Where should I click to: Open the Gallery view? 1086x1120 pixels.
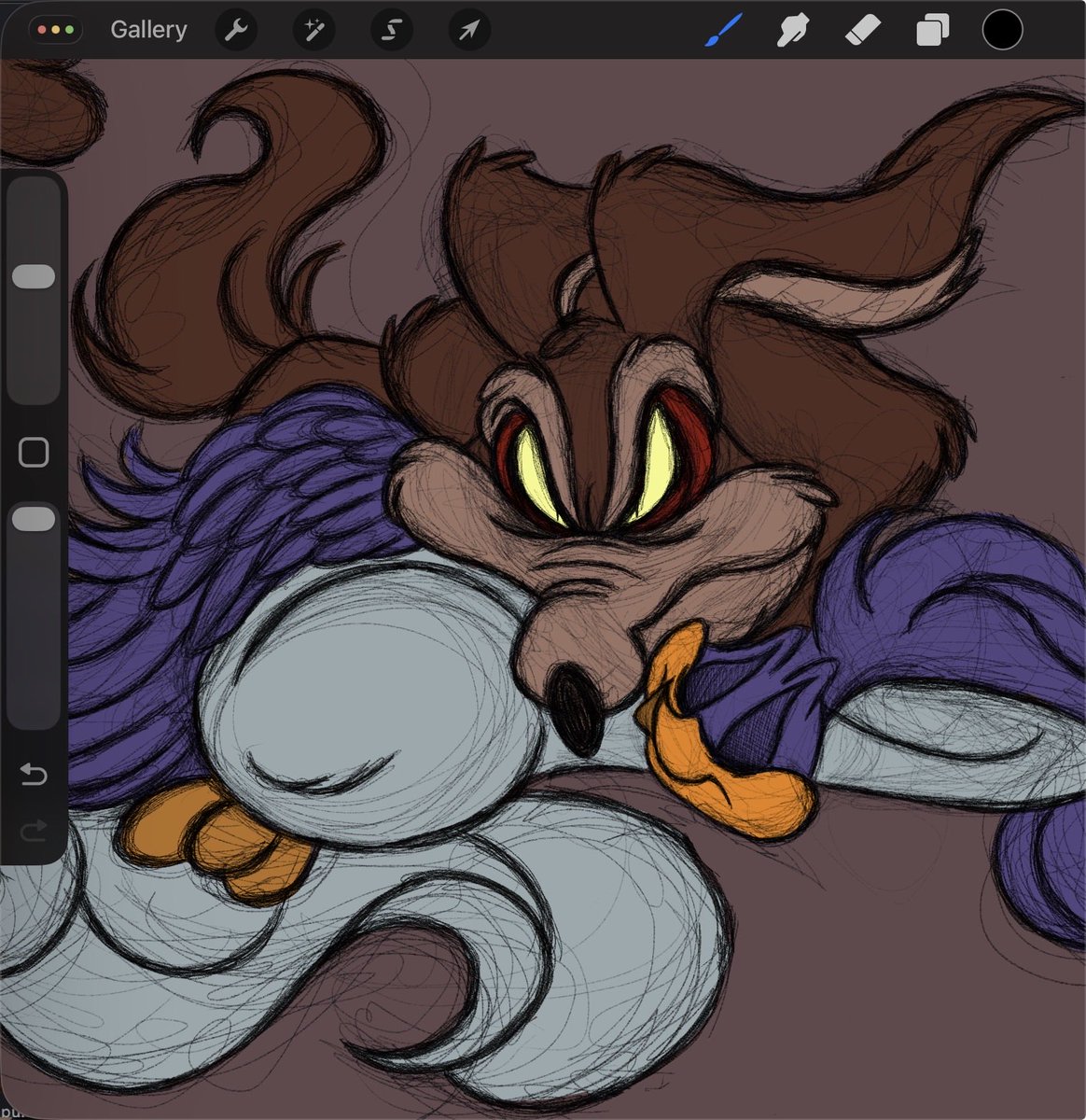(148, 30)
